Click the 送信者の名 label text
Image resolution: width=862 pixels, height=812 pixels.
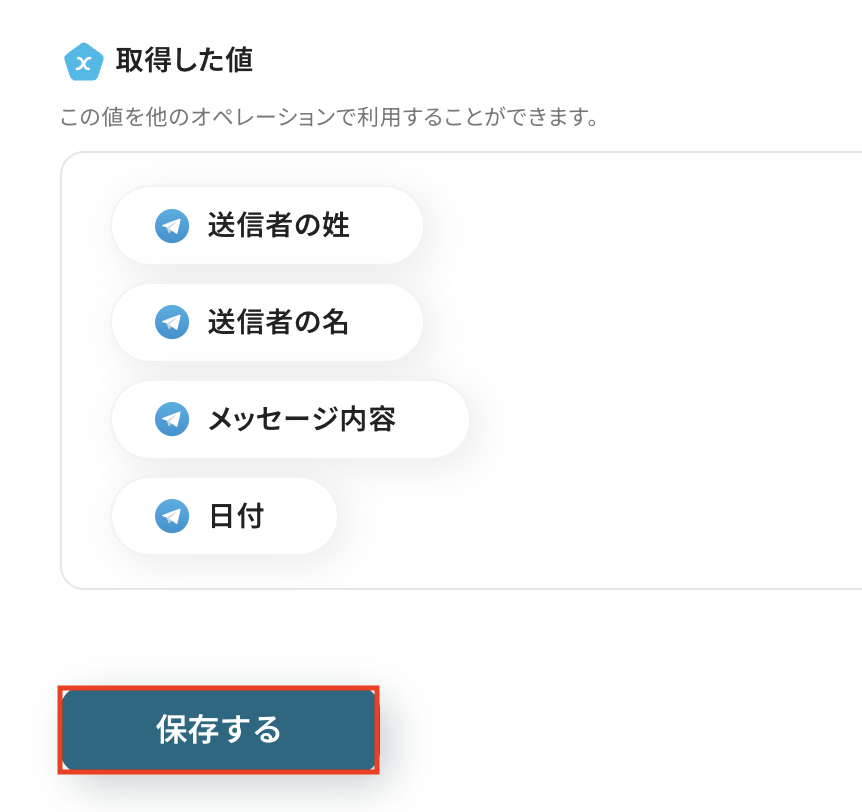pos(279,322)
